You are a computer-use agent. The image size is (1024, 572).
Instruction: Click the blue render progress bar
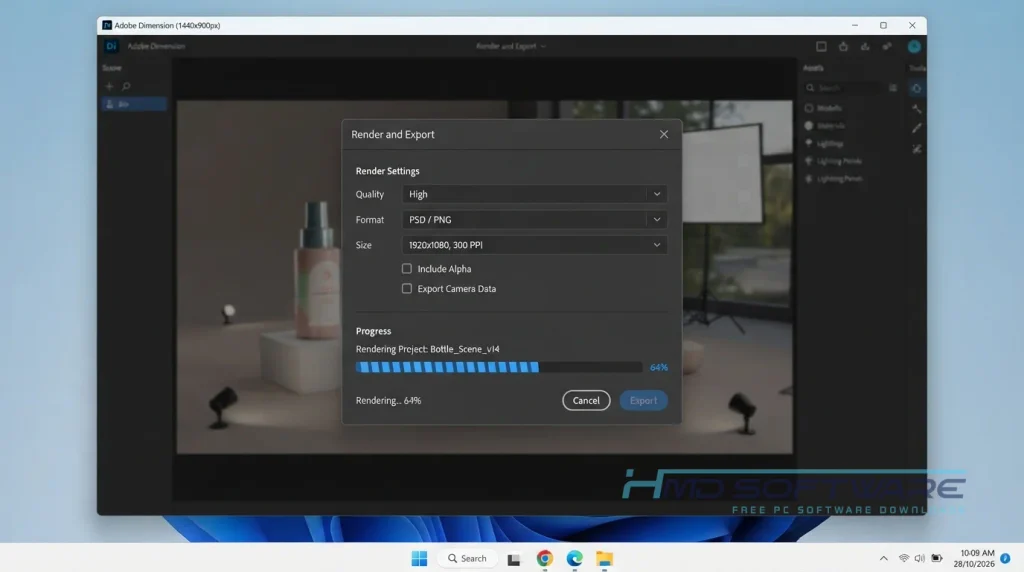click(x=499, y=368)
